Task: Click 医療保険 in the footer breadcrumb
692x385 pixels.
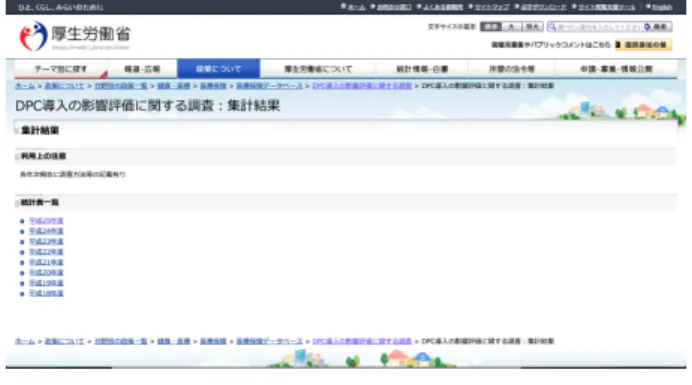Action: pos(213,341)
